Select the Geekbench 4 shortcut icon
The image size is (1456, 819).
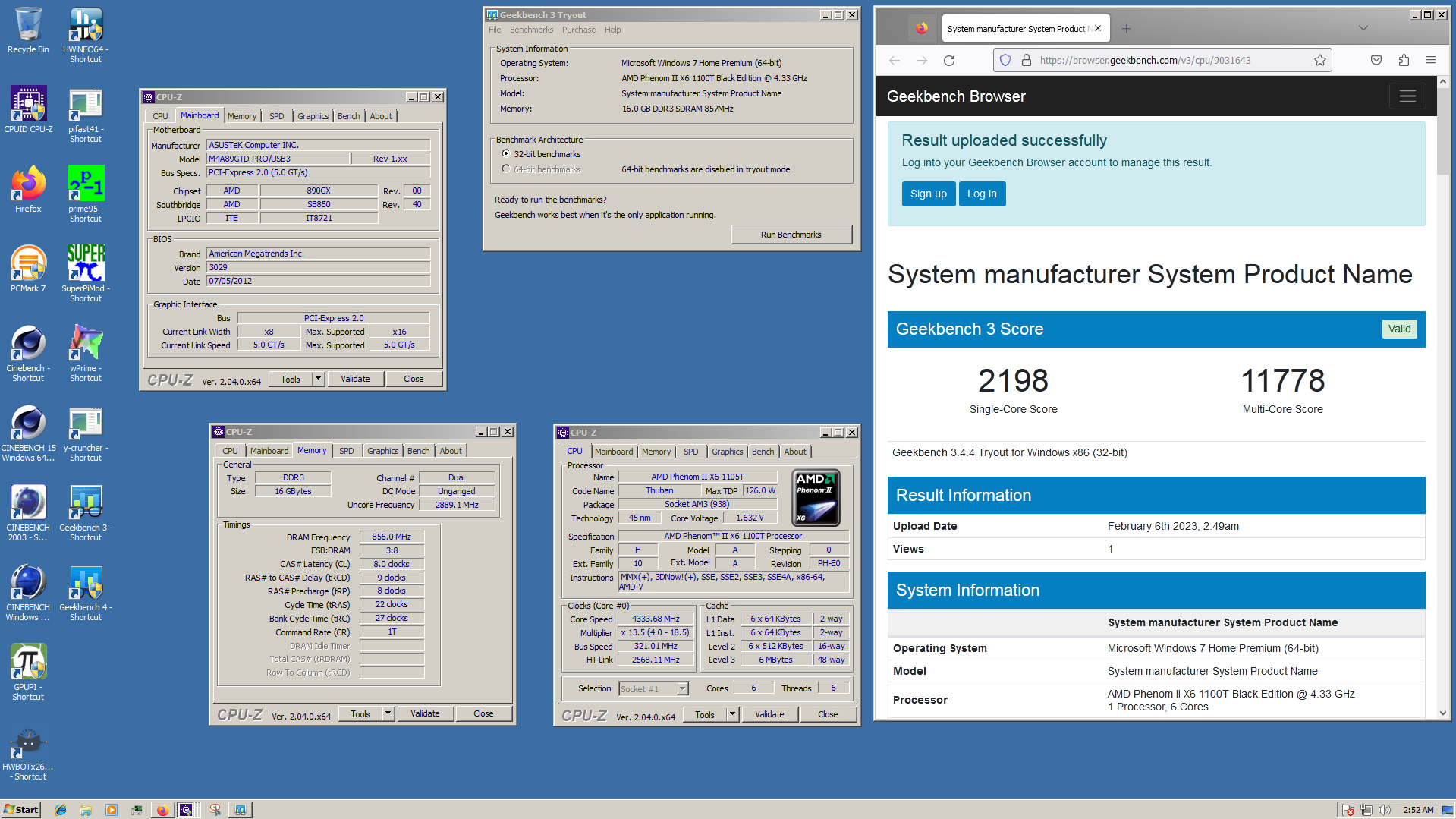(86, 594)
